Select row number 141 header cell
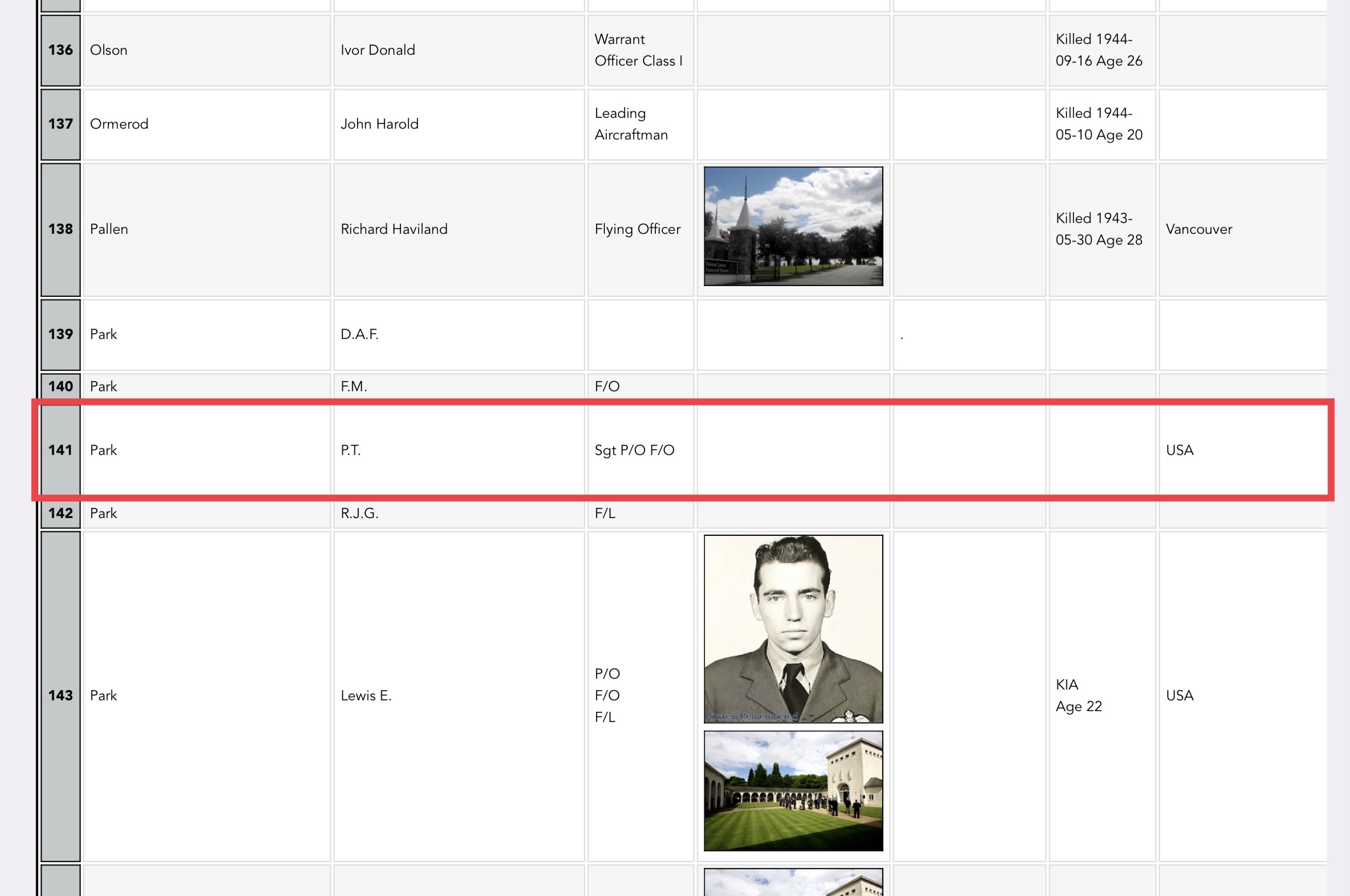This screenshot has width=1350, height=896. click(61, 450)
